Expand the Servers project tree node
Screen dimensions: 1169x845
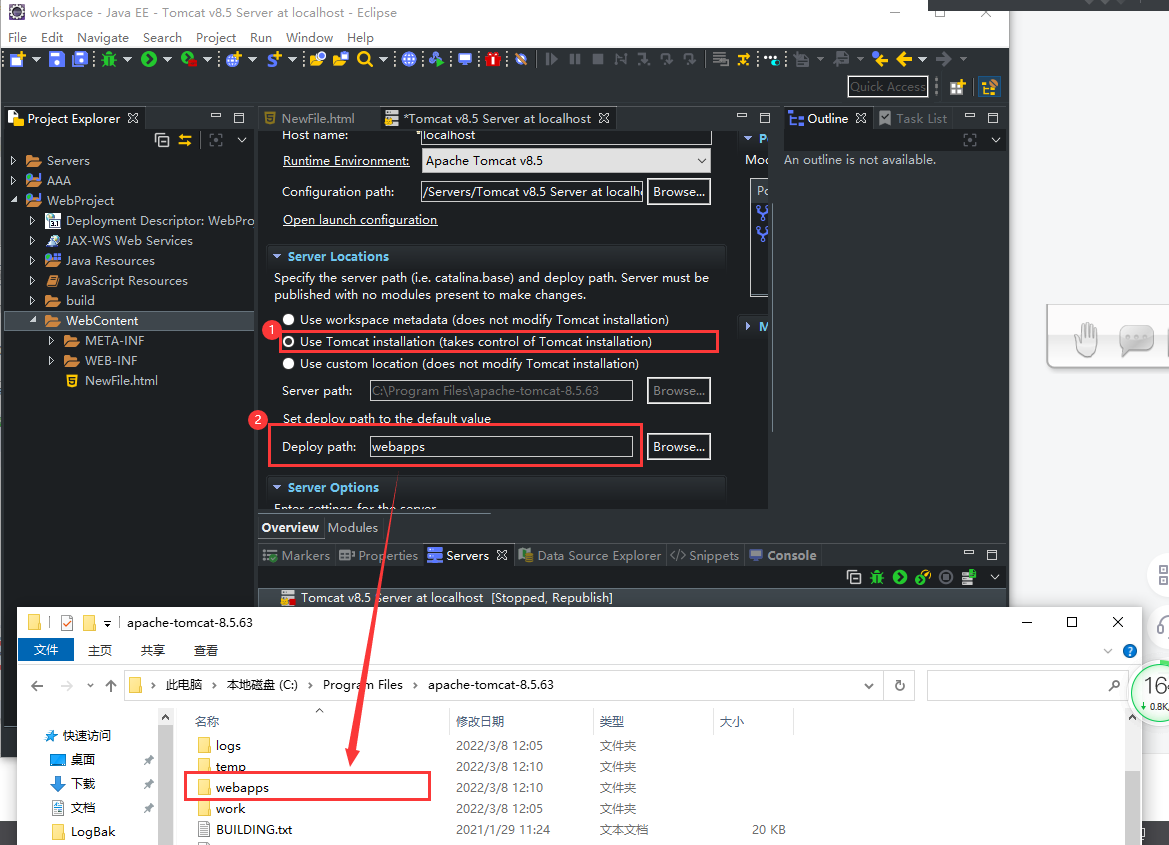coord(13,160)
